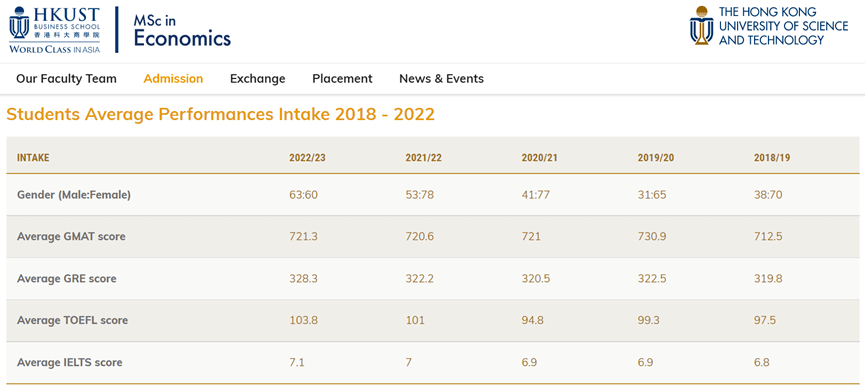Image resolution: width=865 pixels, height=387 pixels.
Task: Select the Admission menu item
Action: click(173, 79)
